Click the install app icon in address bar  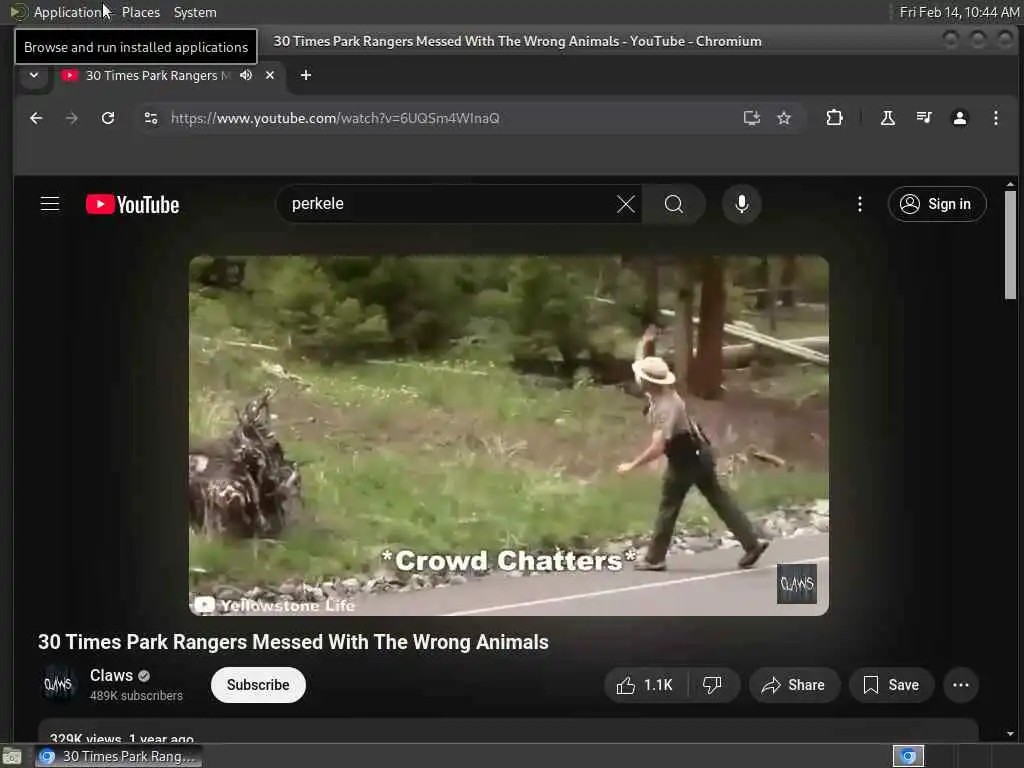point(752,118)
